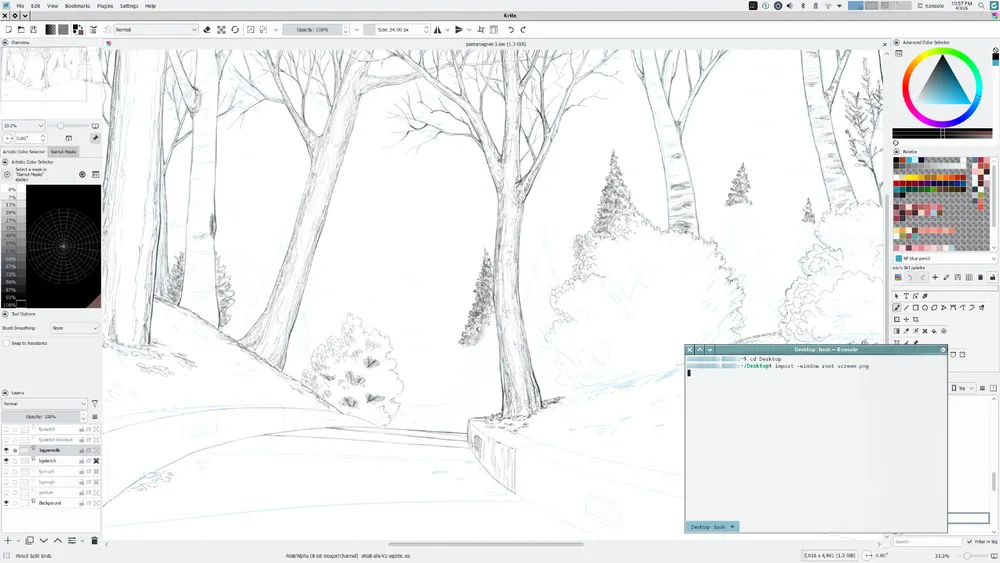
Task: Click the layer Opacity slider
Action: click(44, 416)
